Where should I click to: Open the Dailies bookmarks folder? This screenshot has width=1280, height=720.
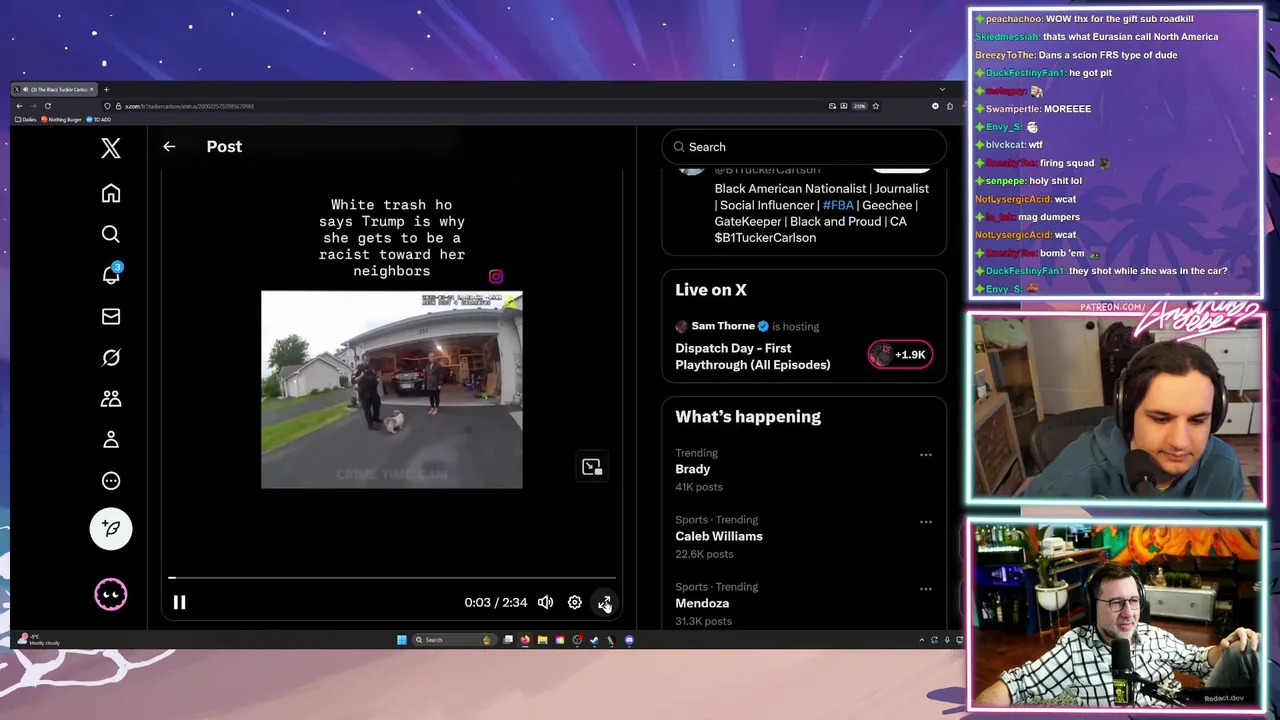[26, 119]
